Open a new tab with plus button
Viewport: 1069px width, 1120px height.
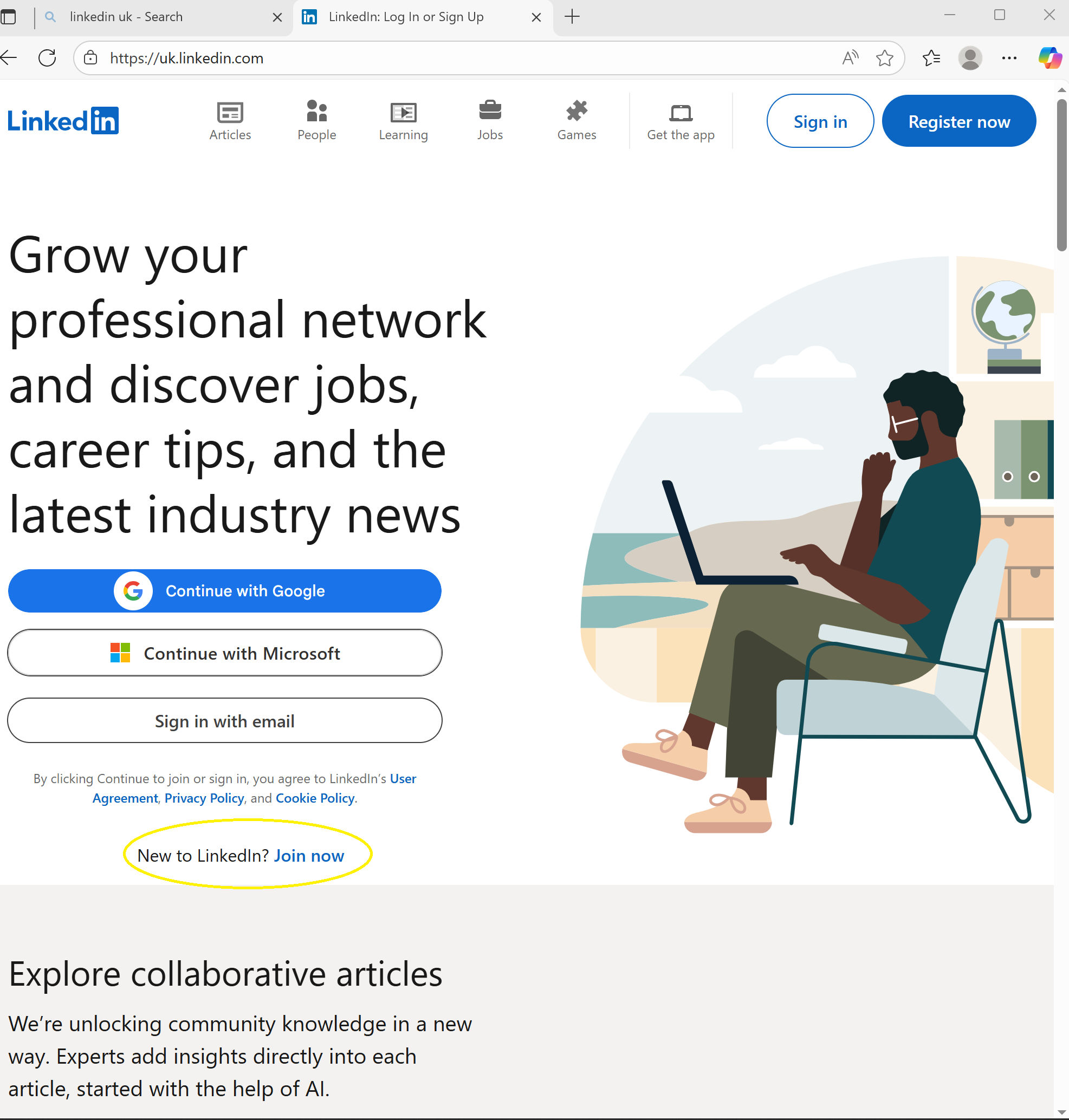572,17
